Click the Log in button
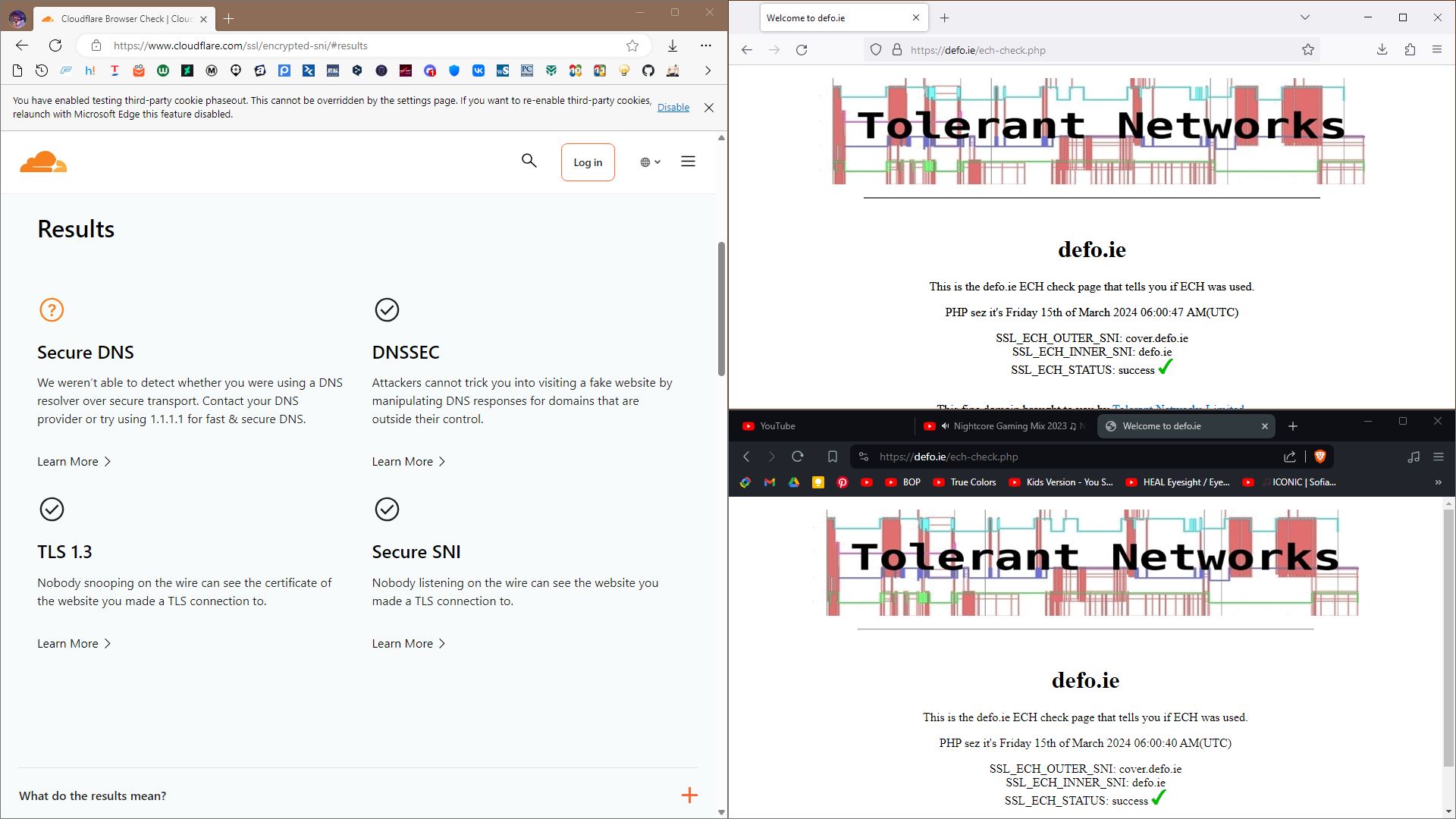The height and width of the screenshot is (819, 1456). (x=588, y=162)
